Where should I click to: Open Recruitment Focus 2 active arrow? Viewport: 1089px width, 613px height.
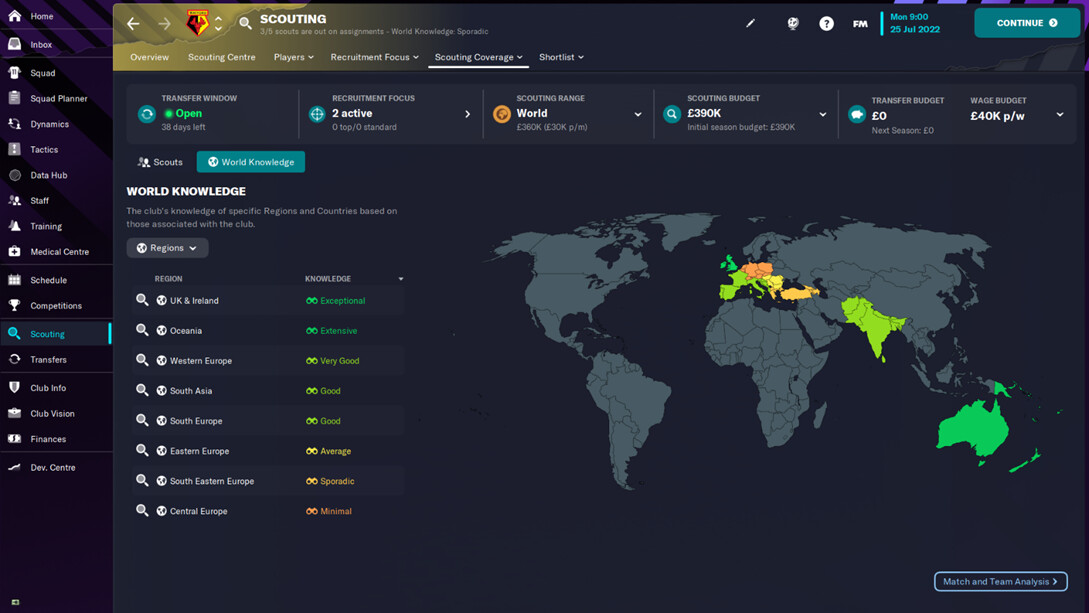(467, 114)
